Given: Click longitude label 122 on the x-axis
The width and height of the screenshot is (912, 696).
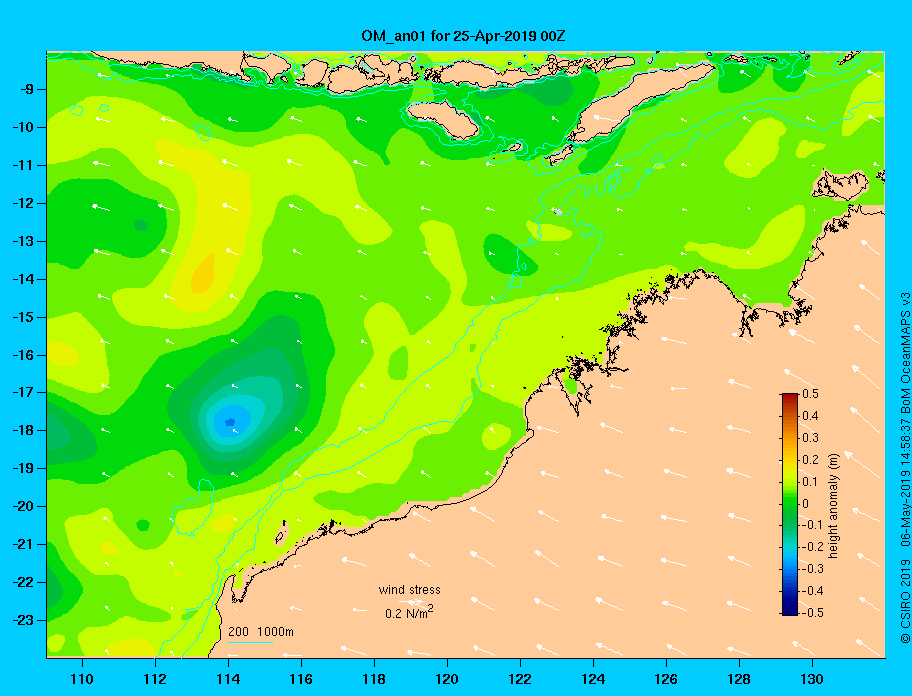Looking at the screenshot, I should (x=520, y=679).
